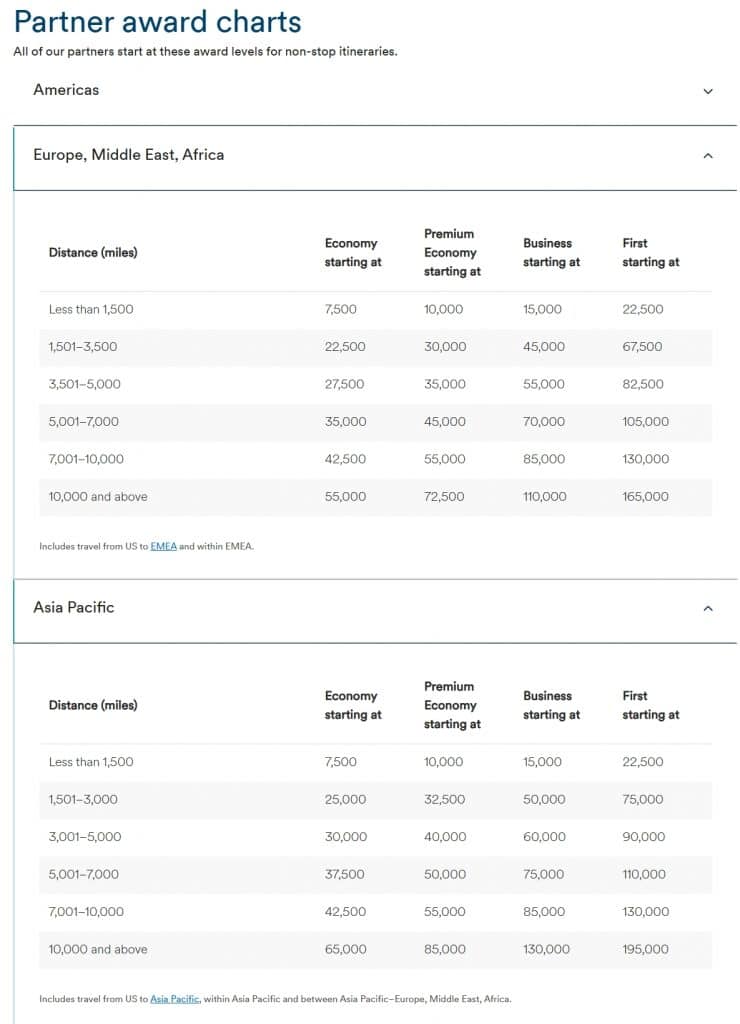Screen dimensions: 740x1024
Task: Click the Europe, Middle East, Africa heading
Action: tap(128, 155)
